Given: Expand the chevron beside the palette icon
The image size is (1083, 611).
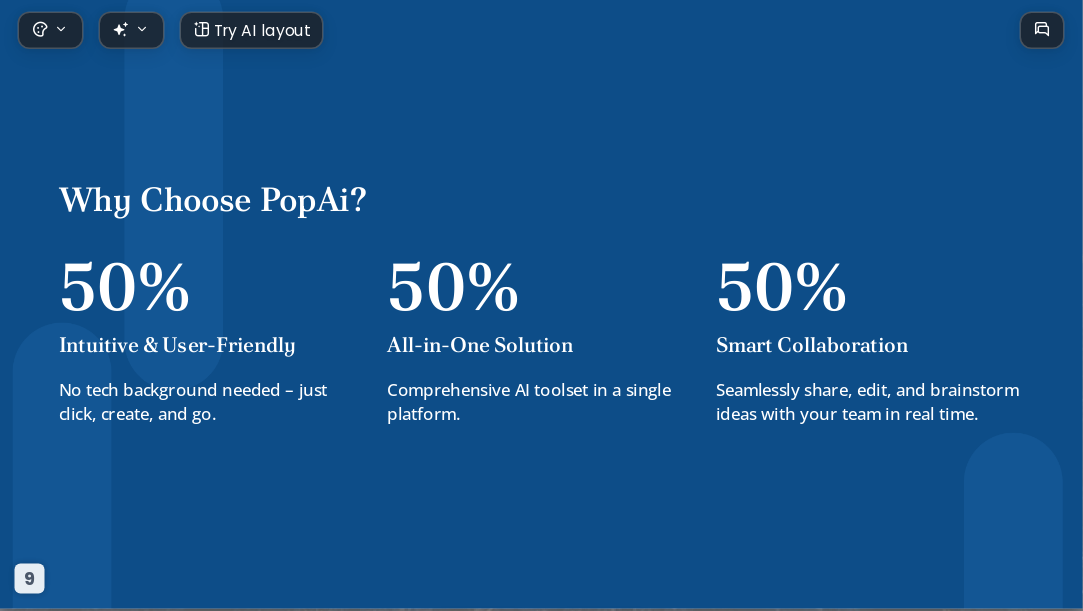Looking at the screenshot, I should tap(61, 29).
